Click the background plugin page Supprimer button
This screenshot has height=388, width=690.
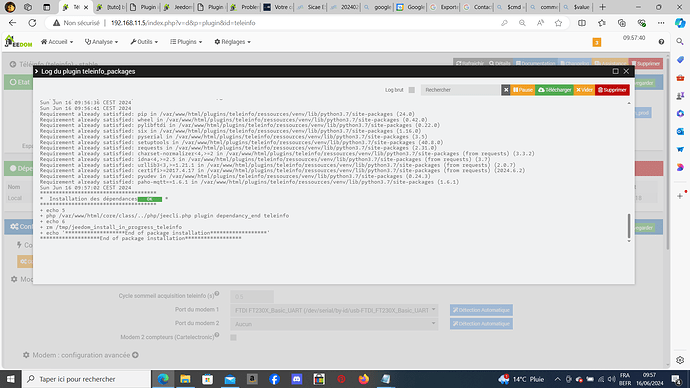[x=646, y=64]
